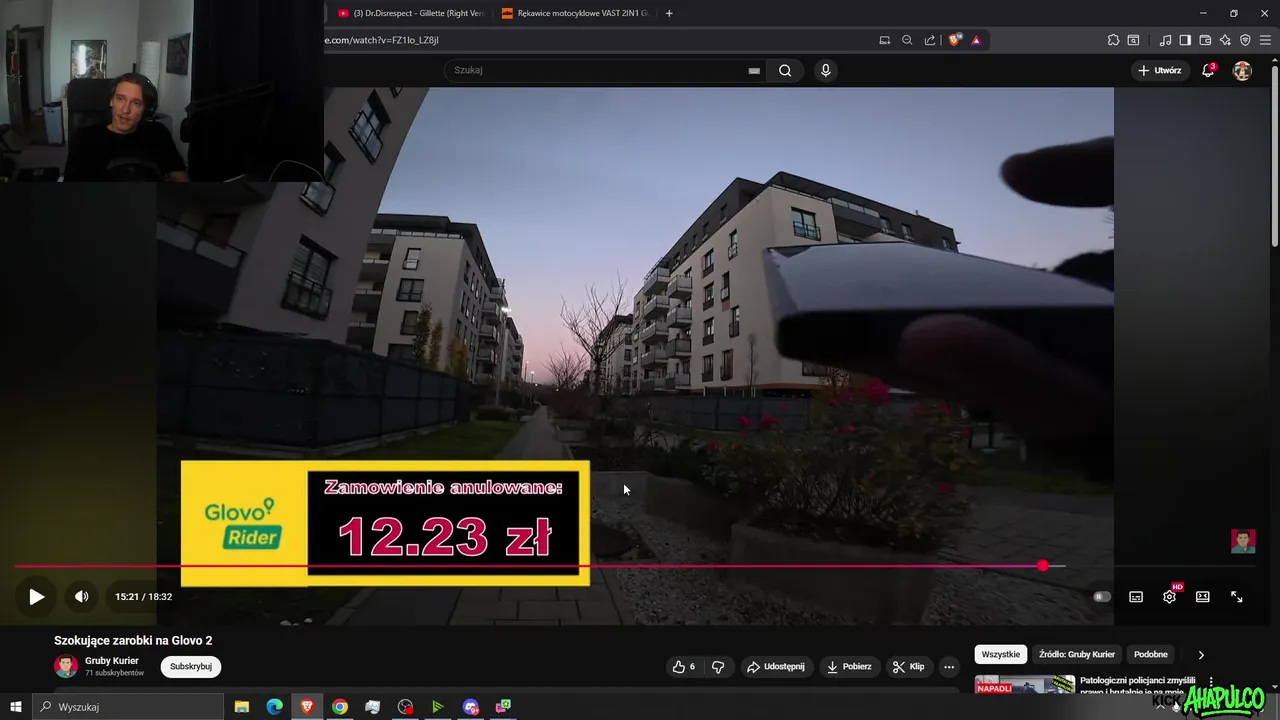Open Google Chrome from the taskbar
The width and height of the screenshot is (1280, 720).
[x=340, y=707]
